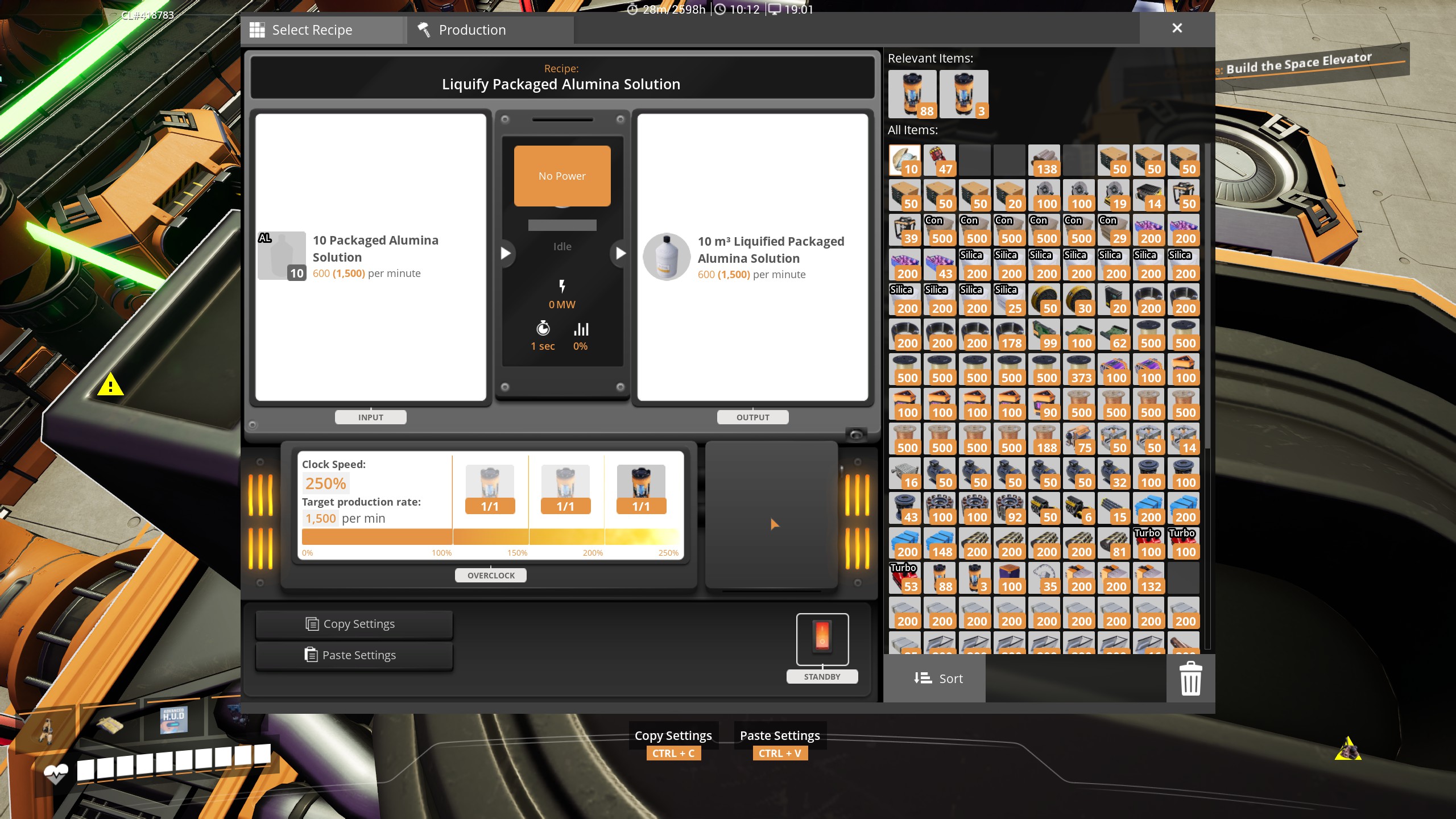This screenshot has width=1456, height=819.
Task: Select the inventory power shard stack of 88
Action: pyautogui.click(x=940, y=578)
